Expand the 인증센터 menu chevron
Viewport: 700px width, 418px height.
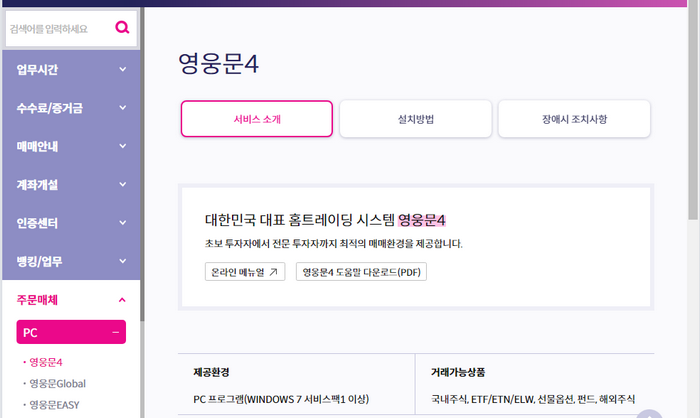pos(122,223)
